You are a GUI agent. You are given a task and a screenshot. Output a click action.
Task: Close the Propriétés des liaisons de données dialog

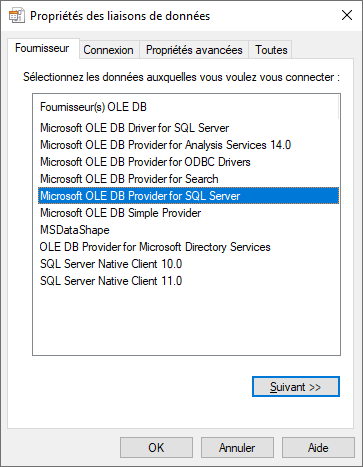point(347,15)
